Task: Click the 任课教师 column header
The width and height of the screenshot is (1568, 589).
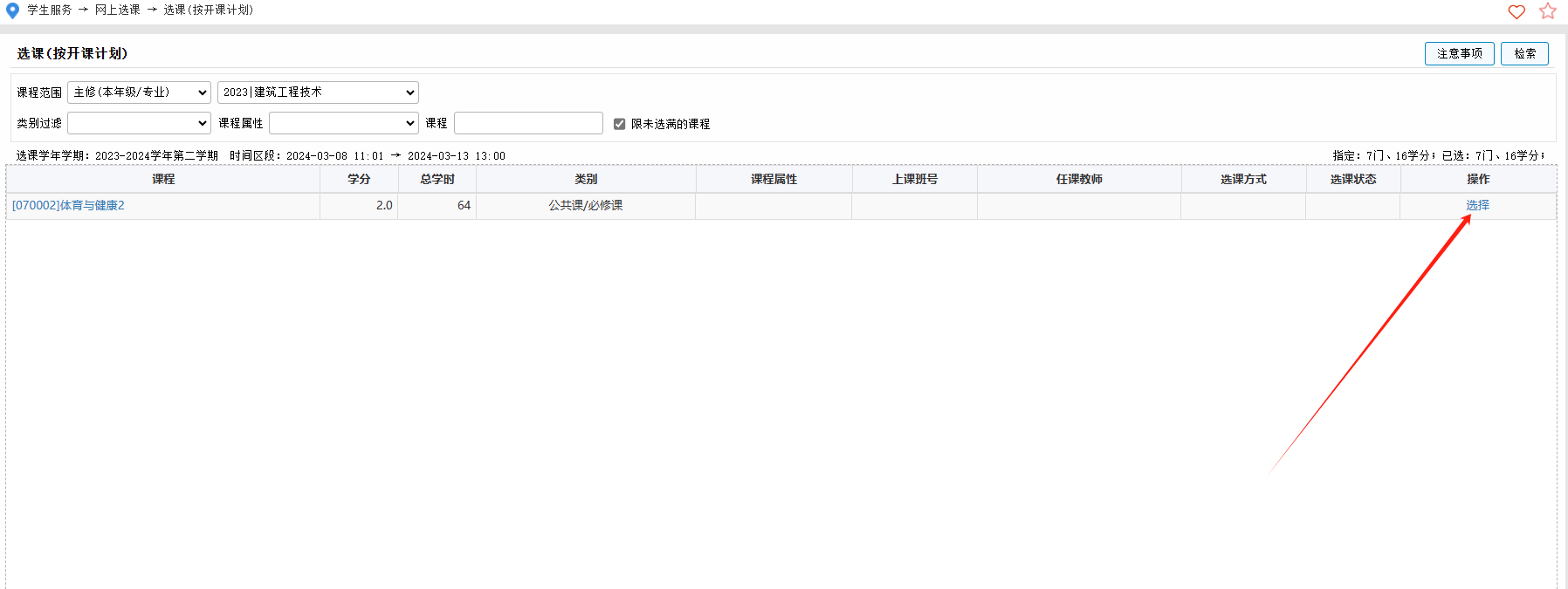Action: pyautogui.click(x=1079, y=179)
